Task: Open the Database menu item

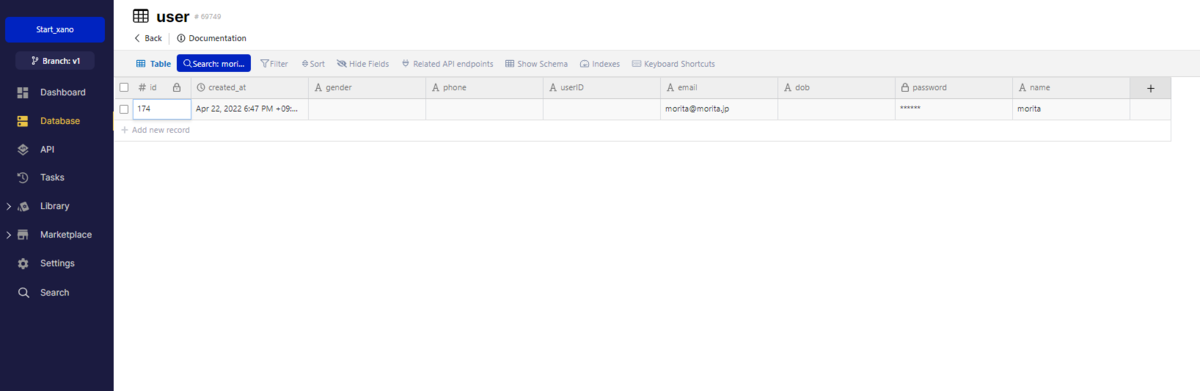Action: 60,121
